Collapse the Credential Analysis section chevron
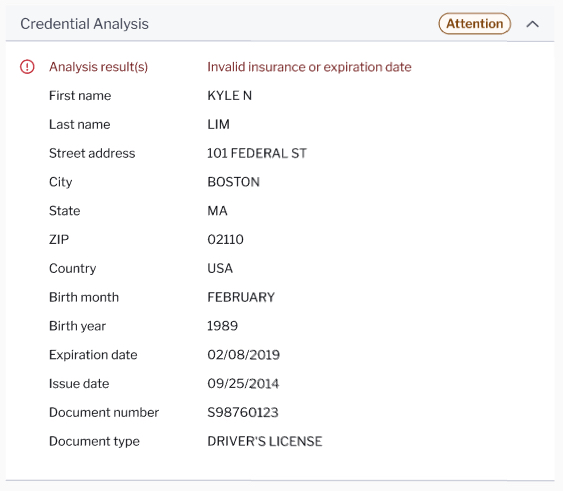Image resolution: width=563 pixels, height=491 pixels. (x=532, y=24)
